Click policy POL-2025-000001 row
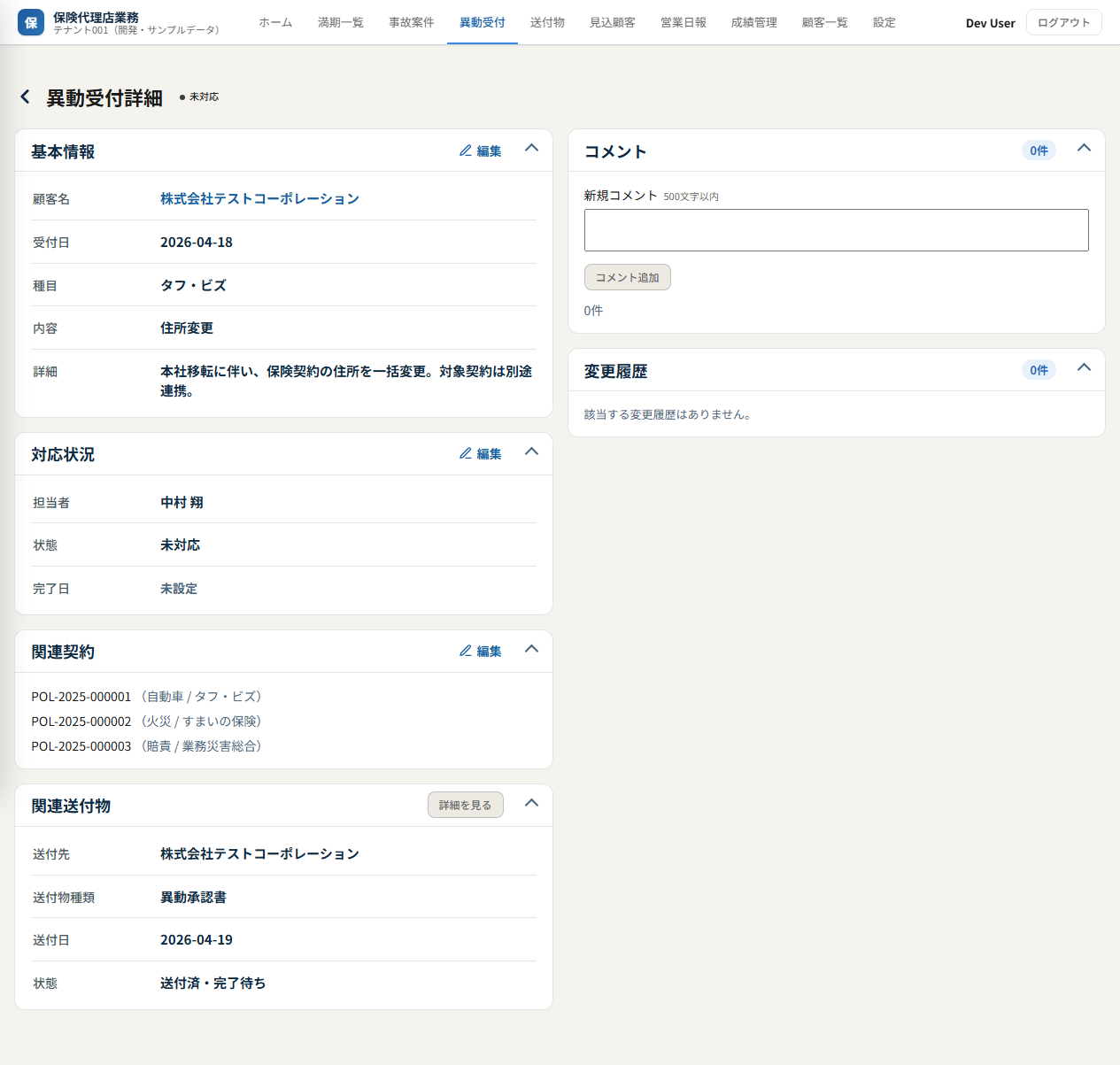 click(x=147, y=697)
